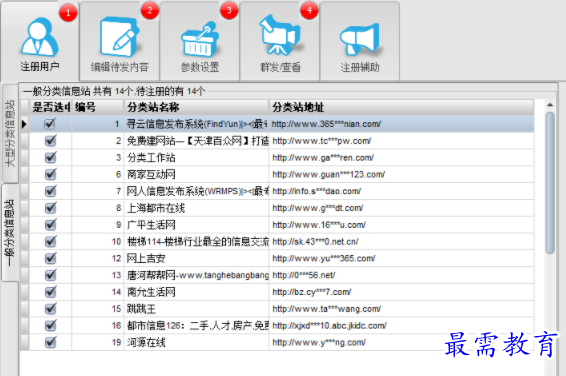The width and height of the screenshot is (566, 376).
Task: Sort by the 是否选中 column header
Action: click(x=51, y=107)
